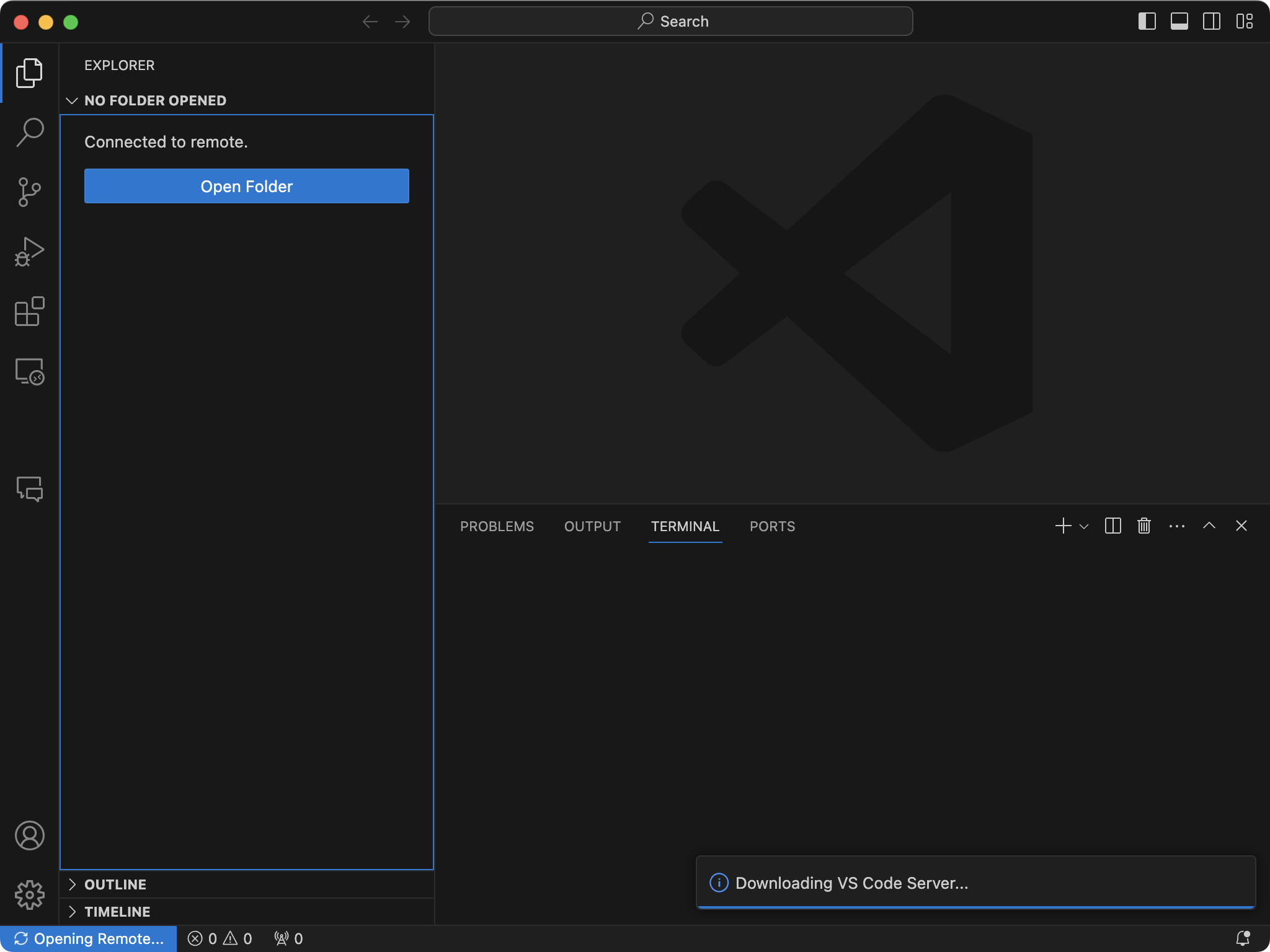Open the Chat view icon
Screen dimensions: 1270x952
[29, 489]
